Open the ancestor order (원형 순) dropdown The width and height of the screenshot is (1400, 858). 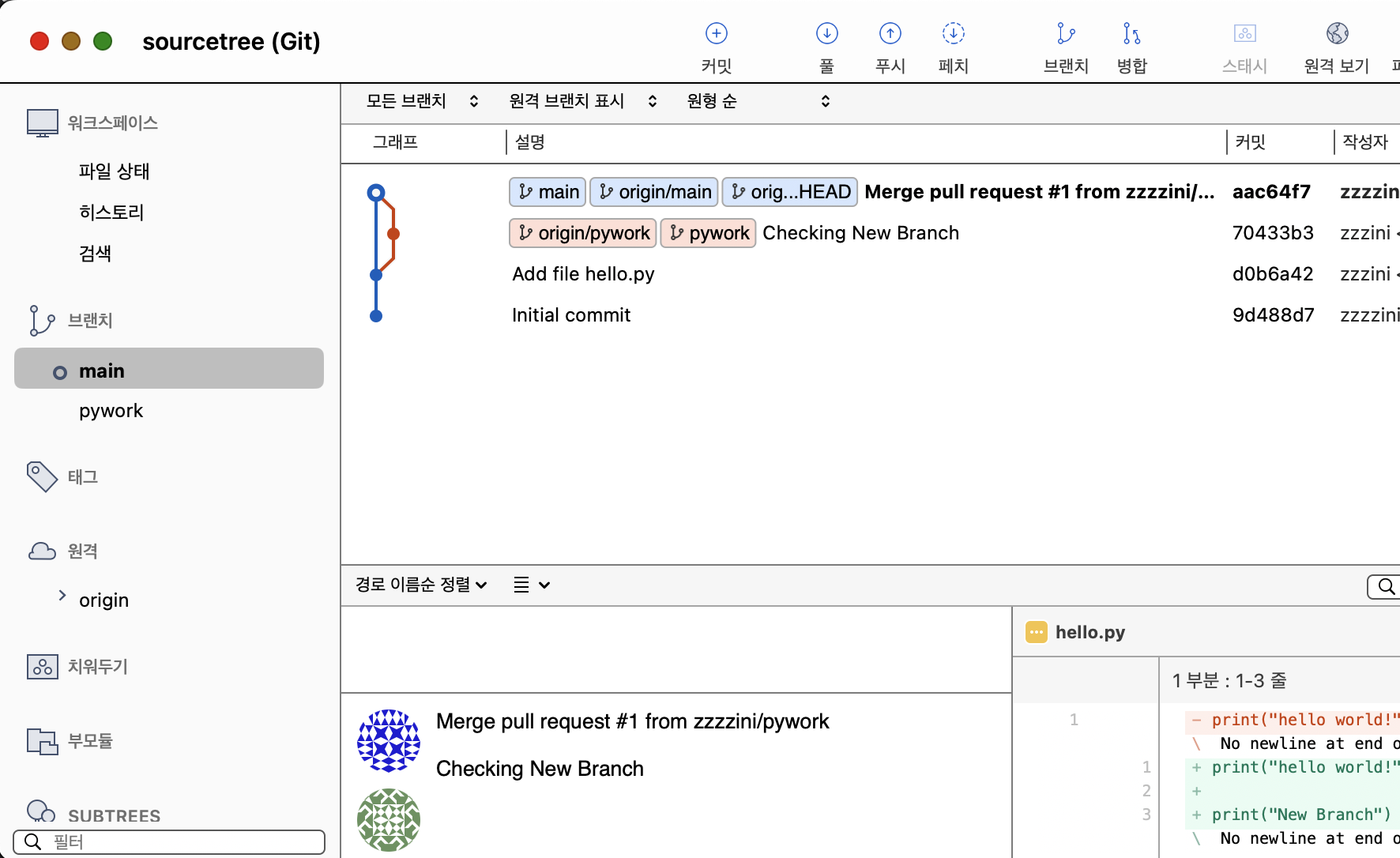pyautogui.click(x=758, y=101)
